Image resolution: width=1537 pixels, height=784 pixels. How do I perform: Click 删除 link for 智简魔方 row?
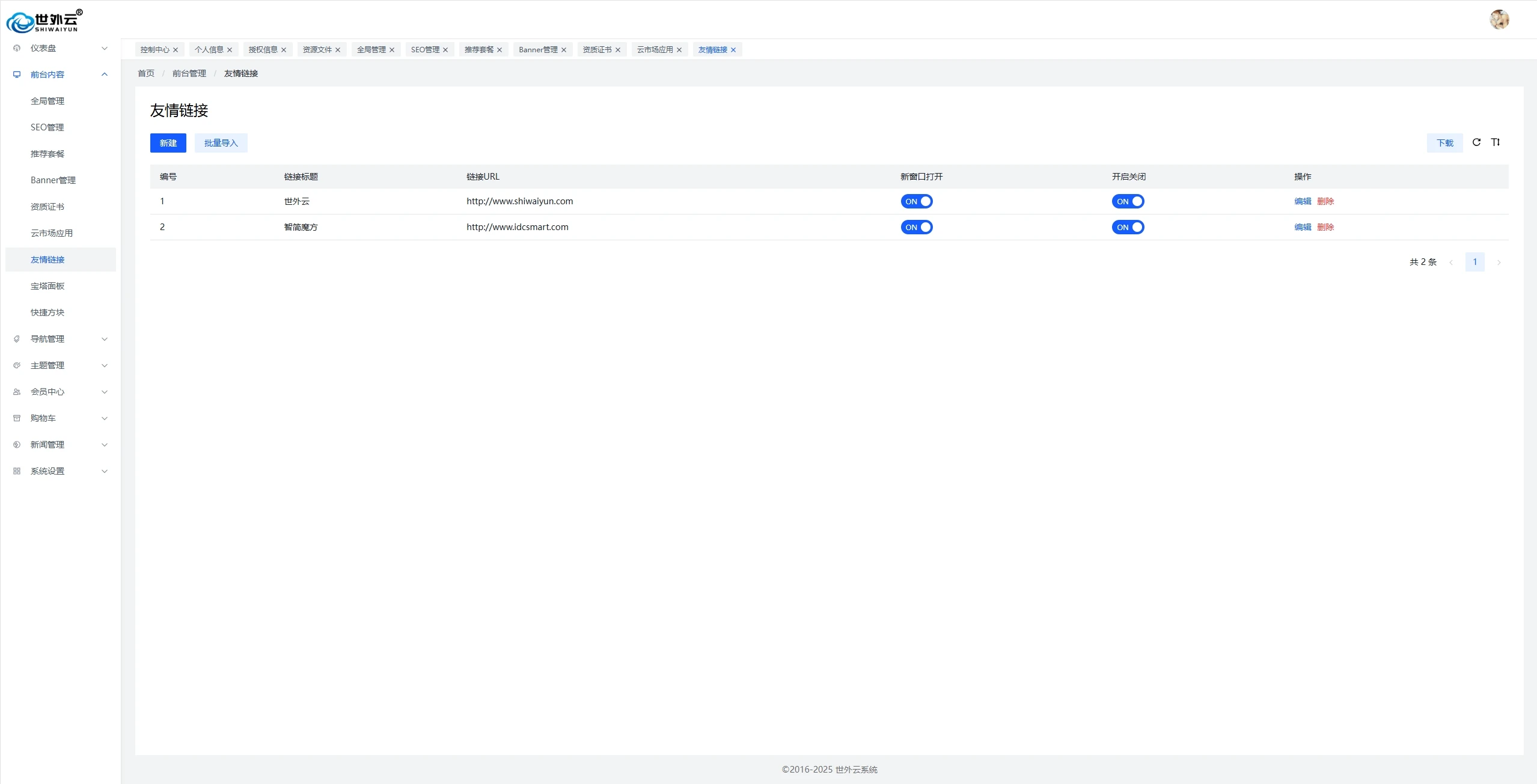click(1325, 227)
